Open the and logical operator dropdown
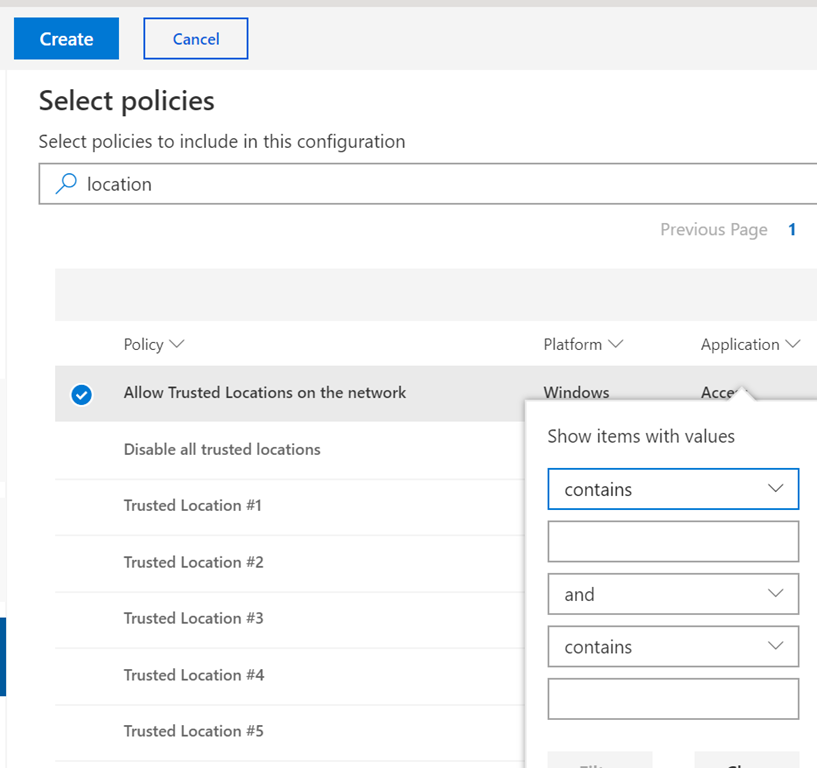The width and height of the screenshot is (817, 768). (x=673, y=594)
